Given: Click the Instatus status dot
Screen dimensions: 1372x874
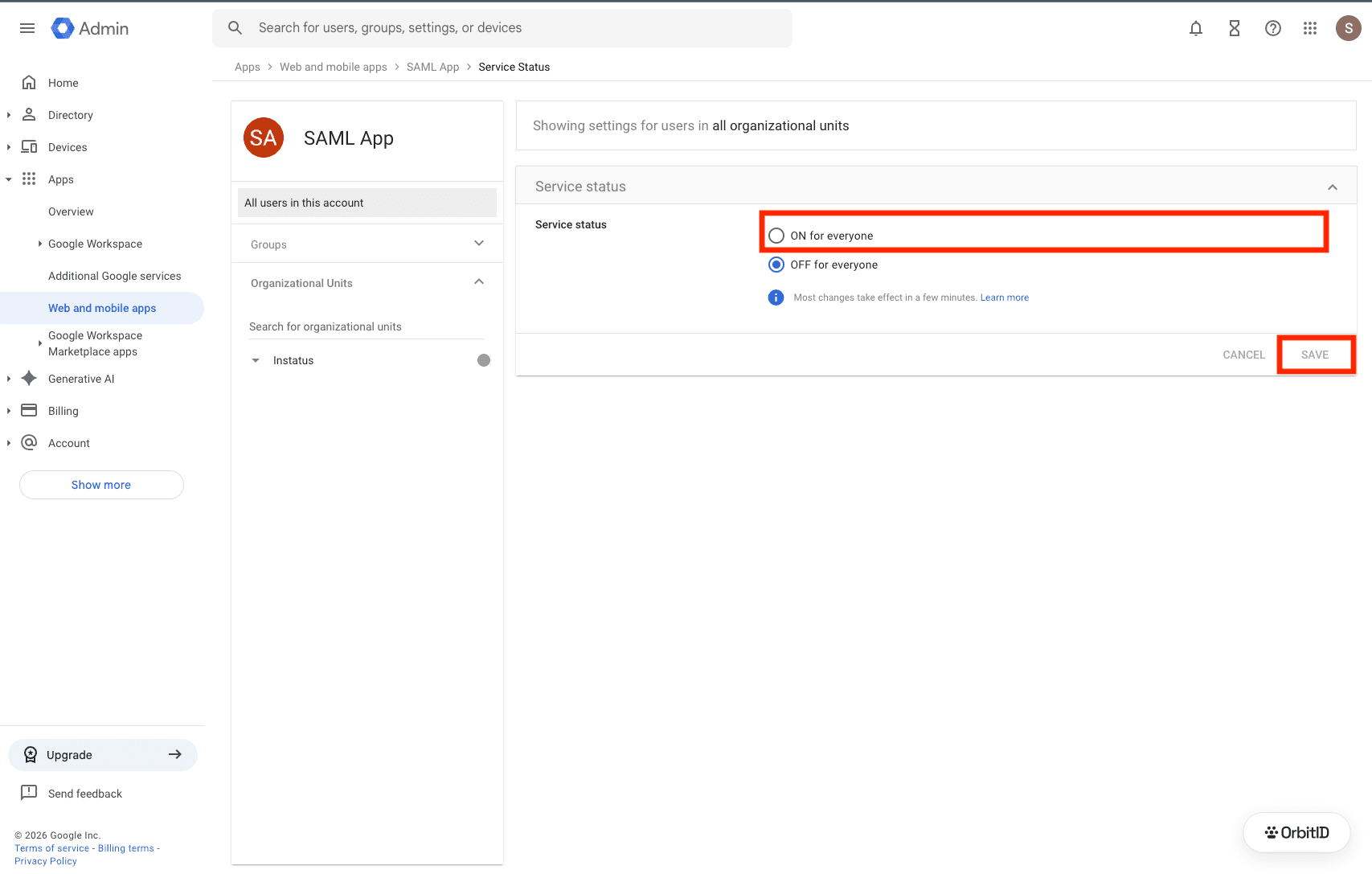Looking at the screenshot, I should [x=484, y=360].
